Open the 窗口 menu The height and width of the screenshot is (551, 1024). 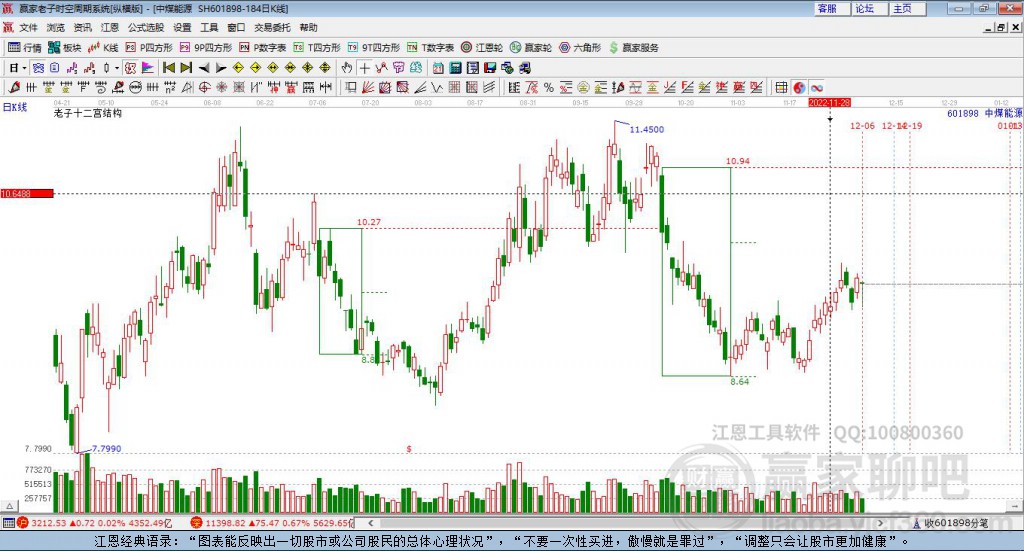click(x=236, y=27)
